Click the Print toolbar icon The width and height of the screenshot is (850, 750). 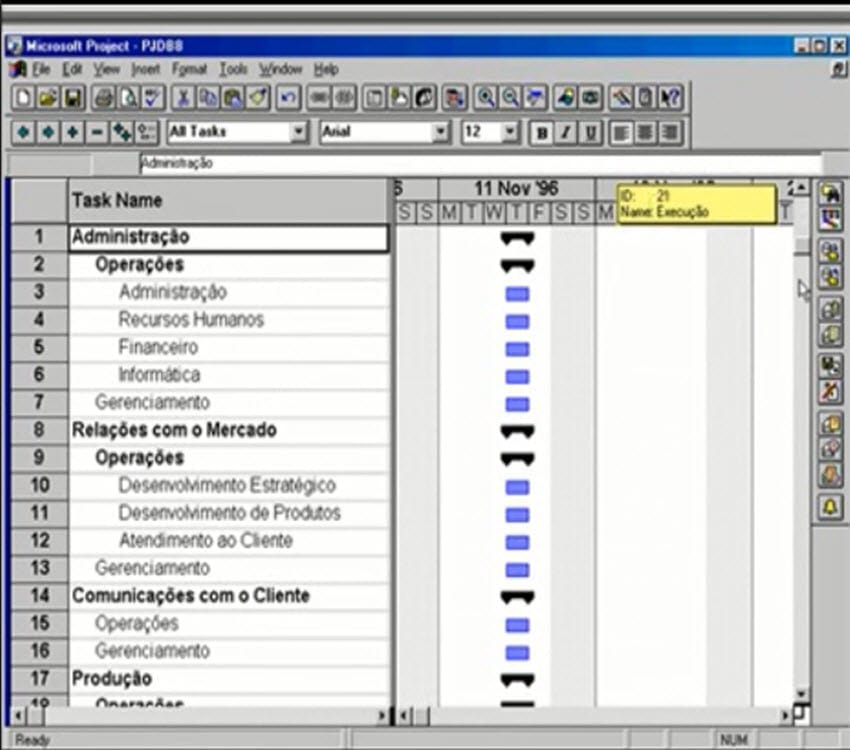pos(104,99)
